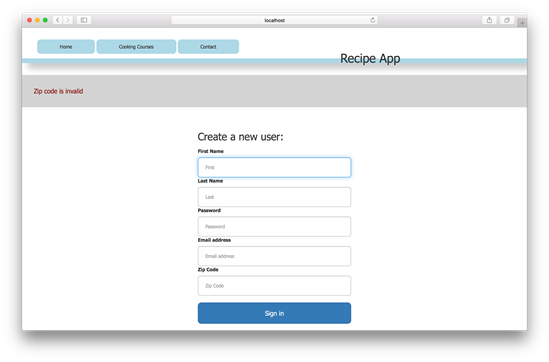Open the Home navigation button

coord(66,47)
